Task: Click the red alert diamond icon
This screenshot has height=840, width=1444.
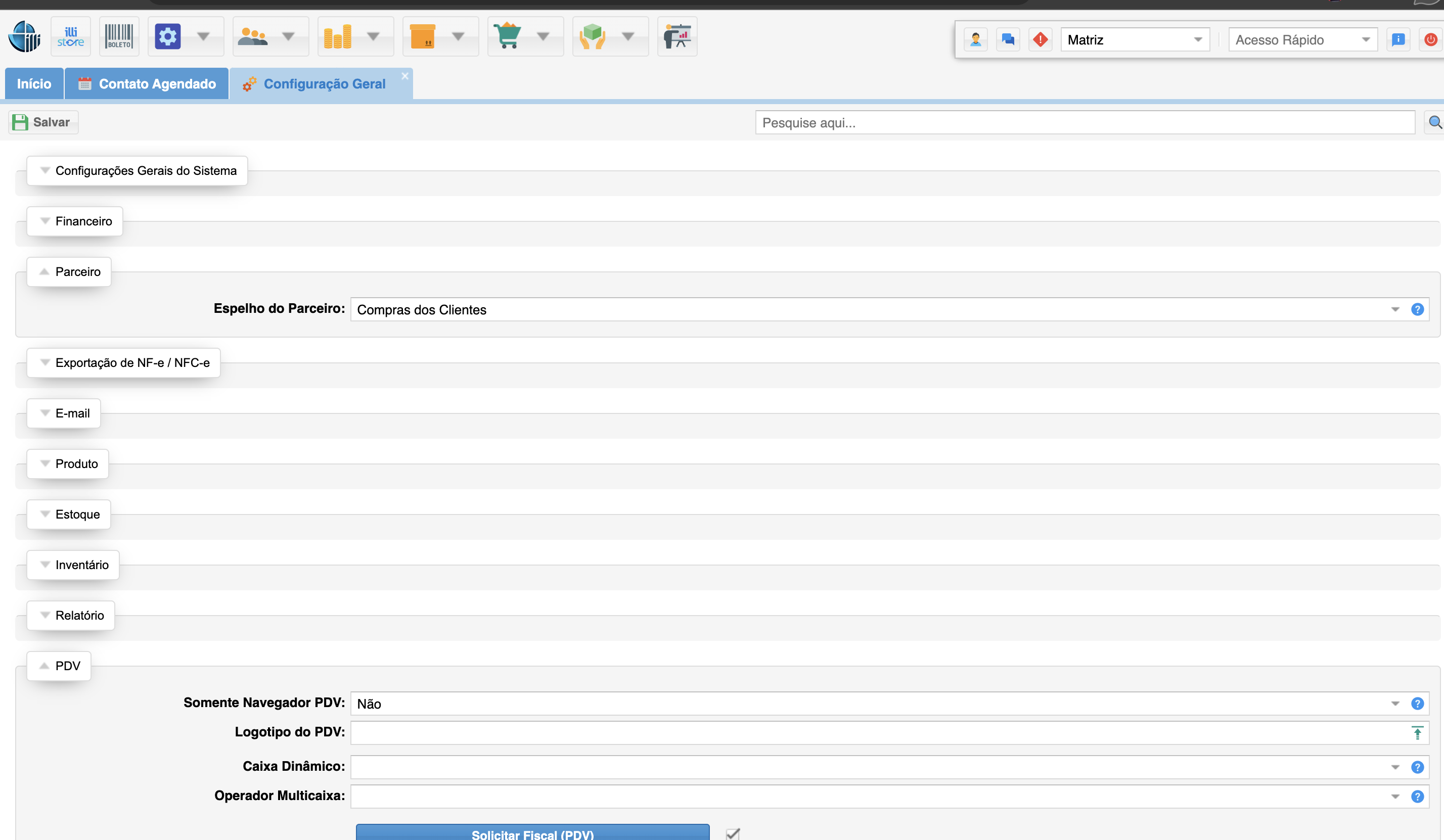Action: [1040, 39]
